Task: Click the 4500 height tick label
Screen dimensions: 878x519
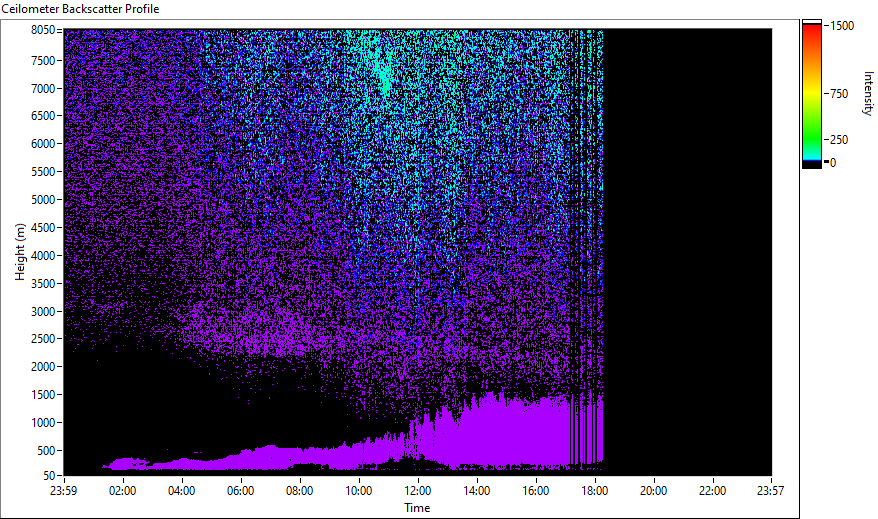Action: [x=43, y=228]
